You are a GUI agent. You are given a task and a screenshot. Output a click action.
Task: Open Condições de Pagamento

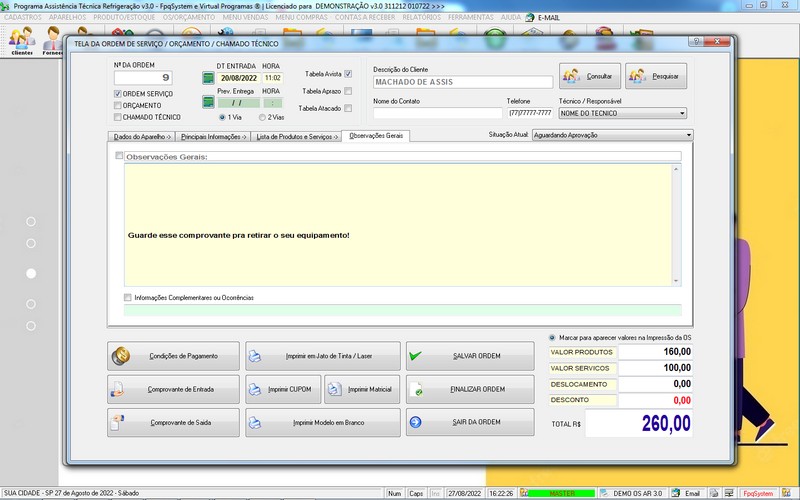tap(173, 356)
